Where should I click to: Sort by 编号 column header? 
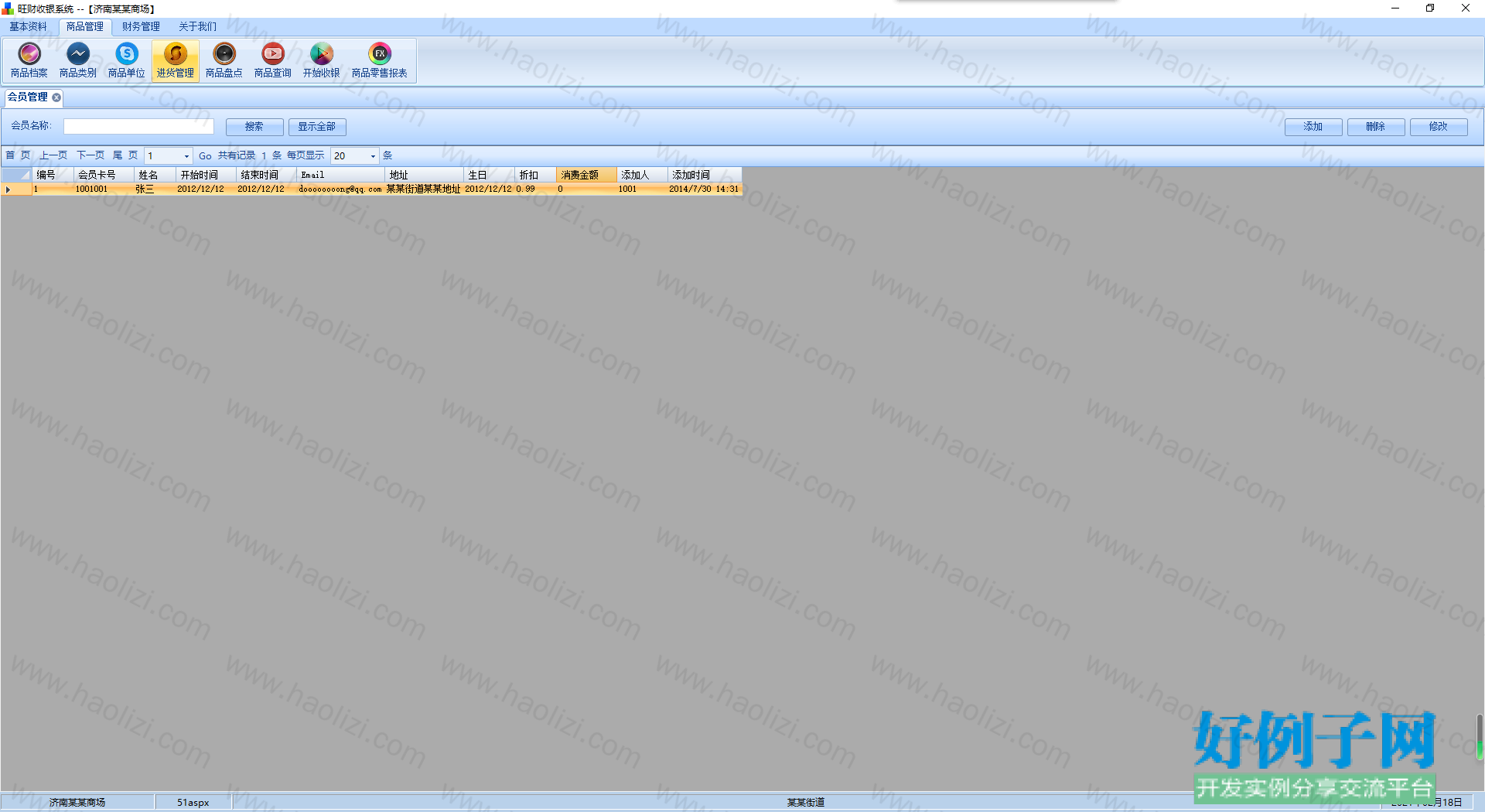pos(53,176)
